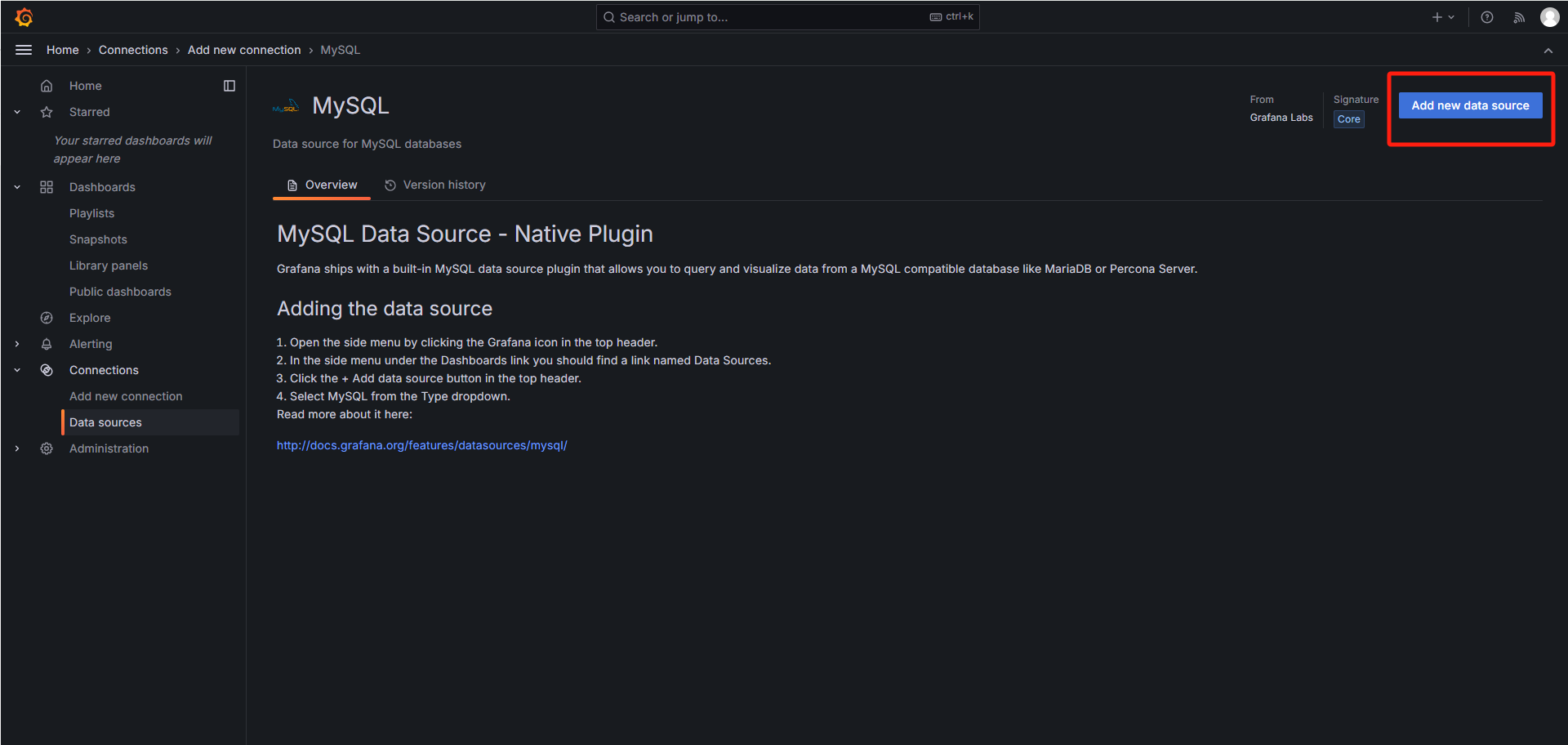This screenshot has height=745, width=1568.
Task: Focus the Search or jump to field
Action: tap(787, 17)
